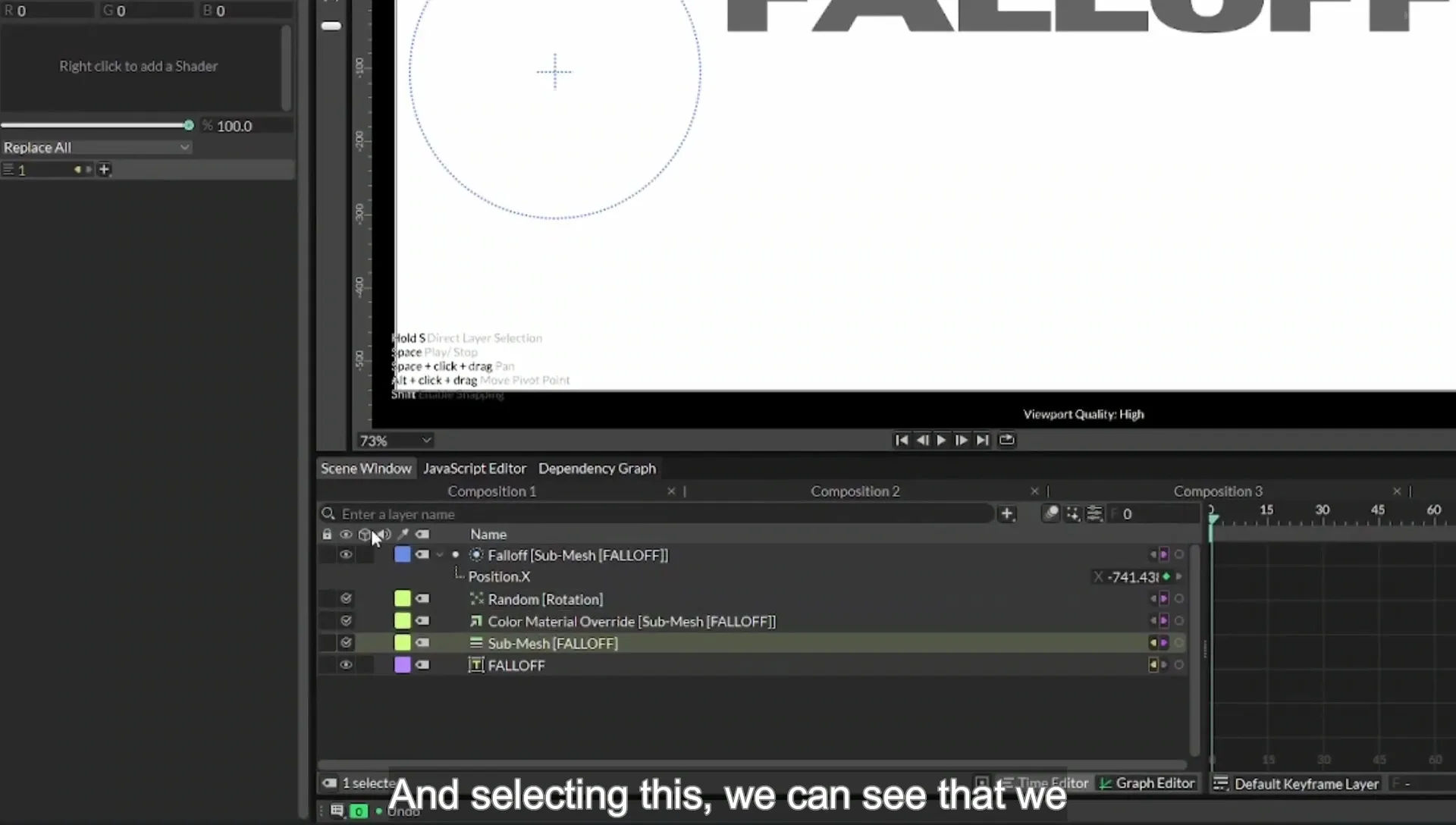Click the Random [Rotation] layer icon
Image resolution: width=1456 pixels, height=825 pixels.
coord(476,599)
